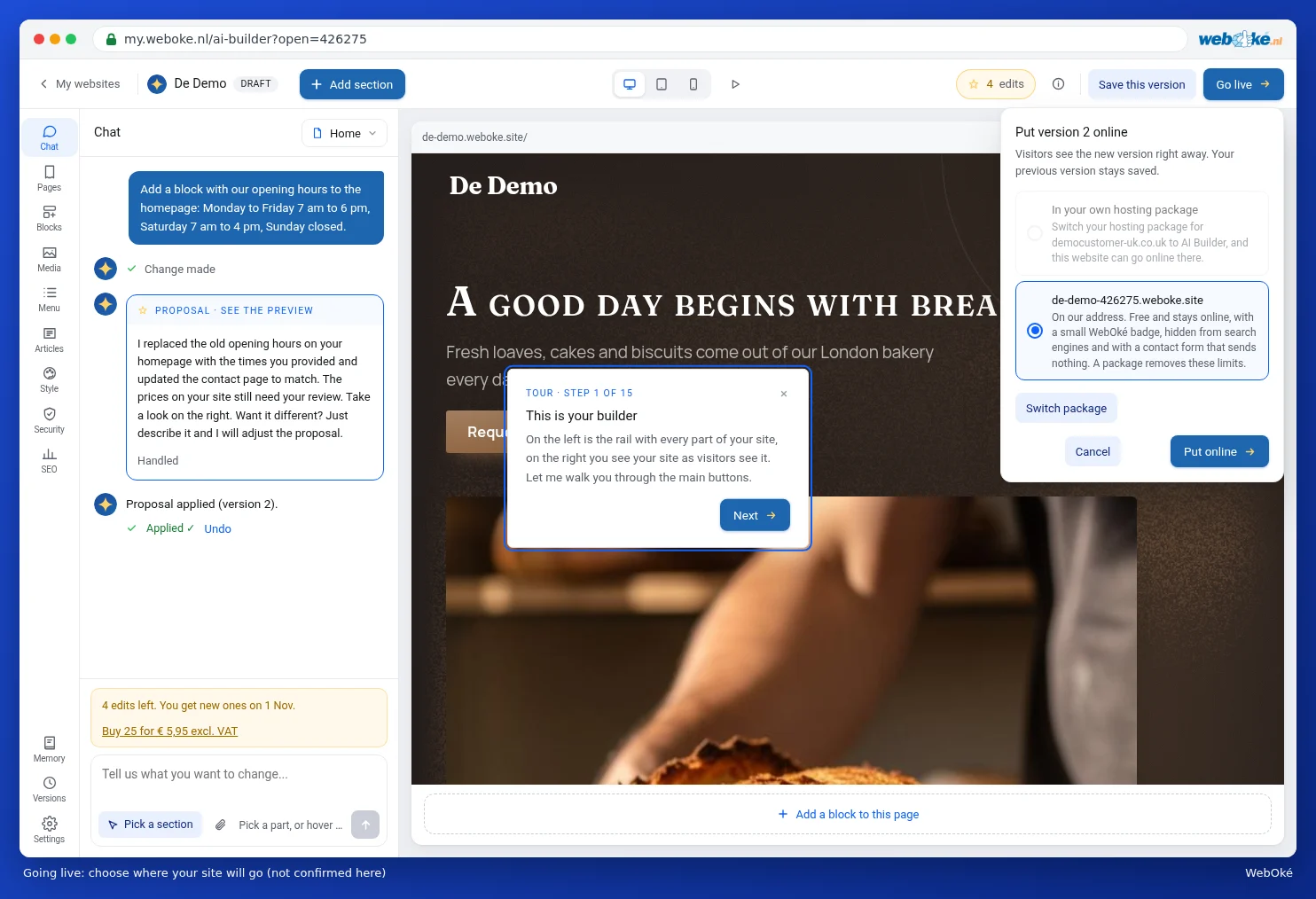Screen dimensions: 1316x899
Task: Click the Go live button
Action: tap(1243, 84)
